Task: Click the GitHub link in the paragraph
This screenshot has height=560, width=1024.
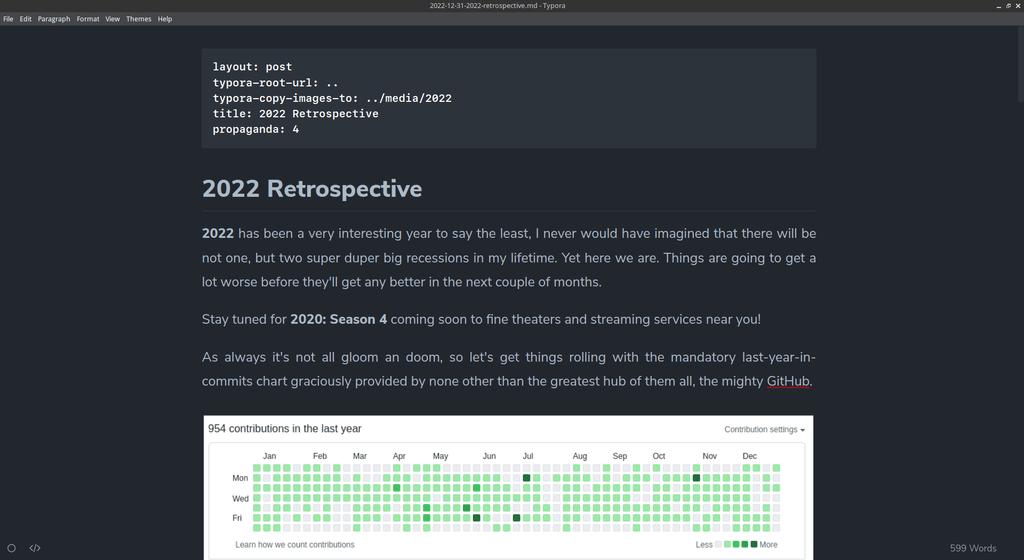Action: [x=788, y=381]
